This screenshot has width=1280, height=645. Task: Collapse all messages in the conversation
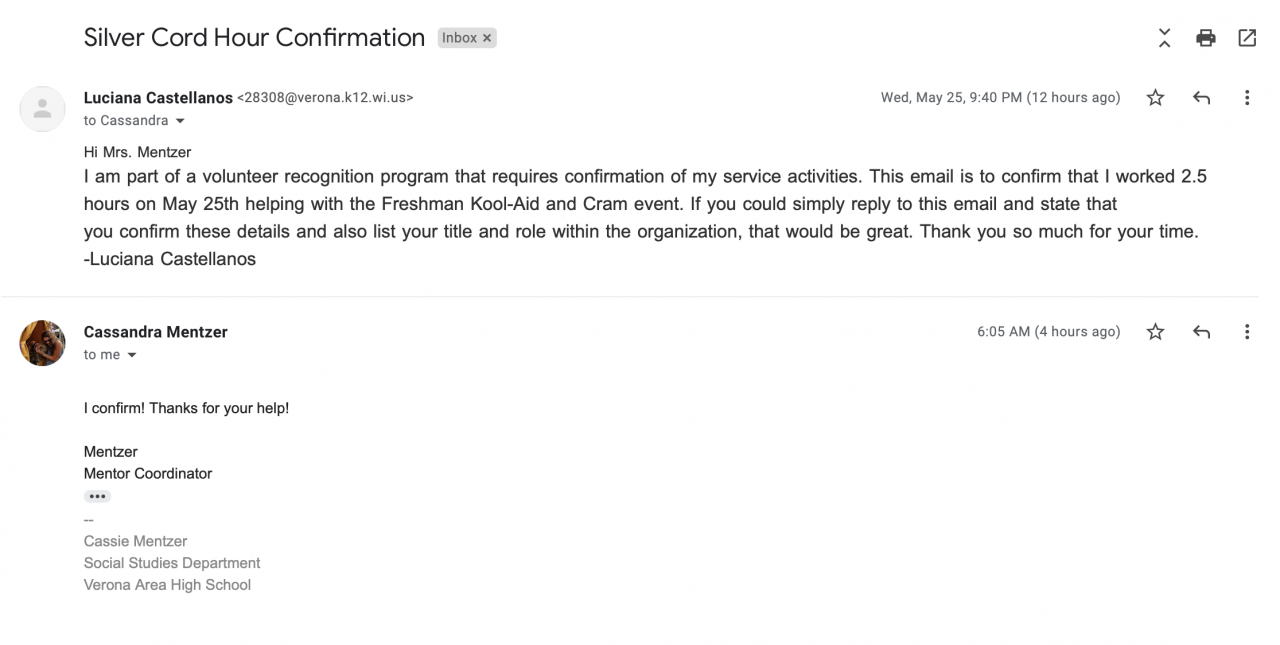(1164, 38)
